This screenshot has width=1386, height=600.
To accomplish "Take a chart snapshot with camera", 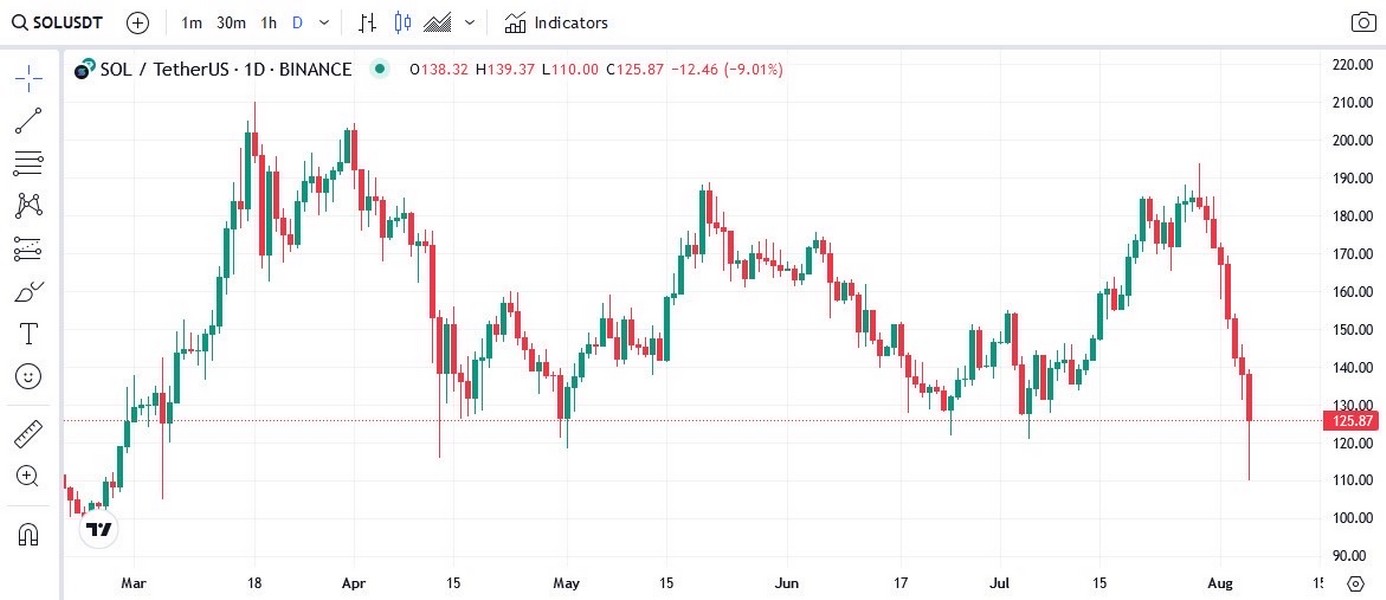I will (1363, 23).
